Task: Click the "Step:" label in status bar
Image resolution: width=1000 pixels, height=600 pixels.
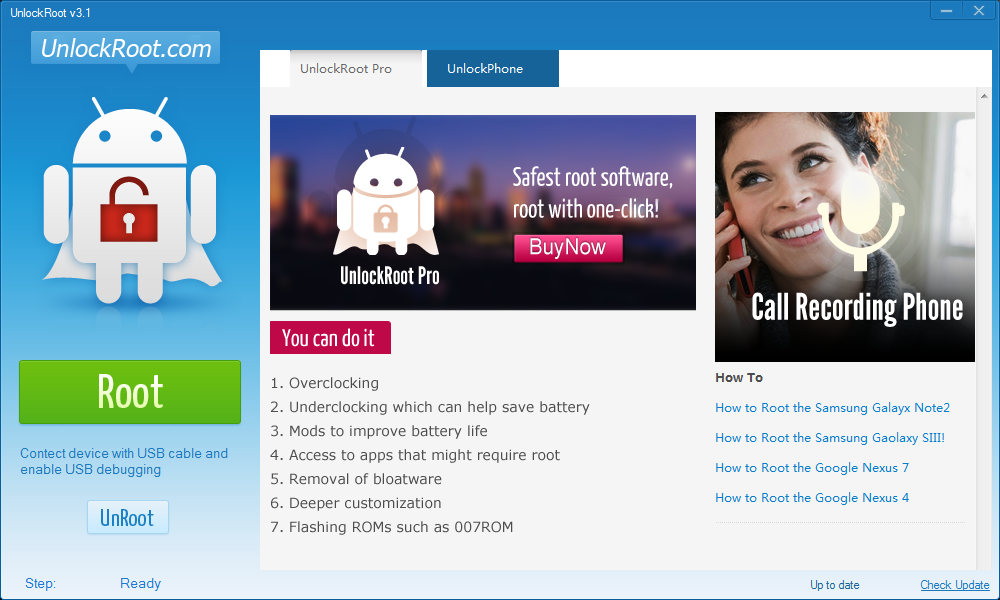Action: point(40,583)
